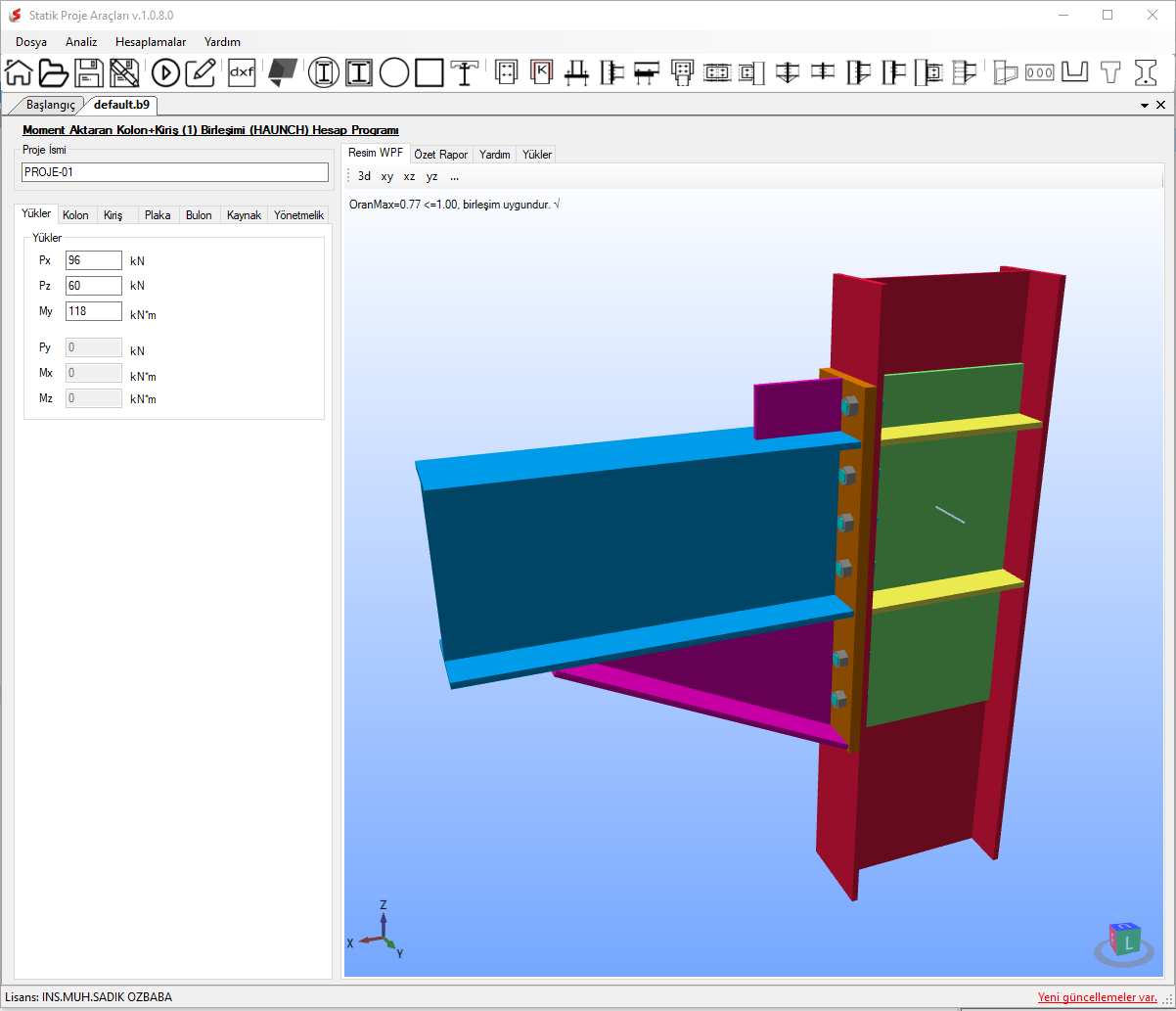
Task: Open the Yükler tab in right panel
Action: [x=537, y=155]
